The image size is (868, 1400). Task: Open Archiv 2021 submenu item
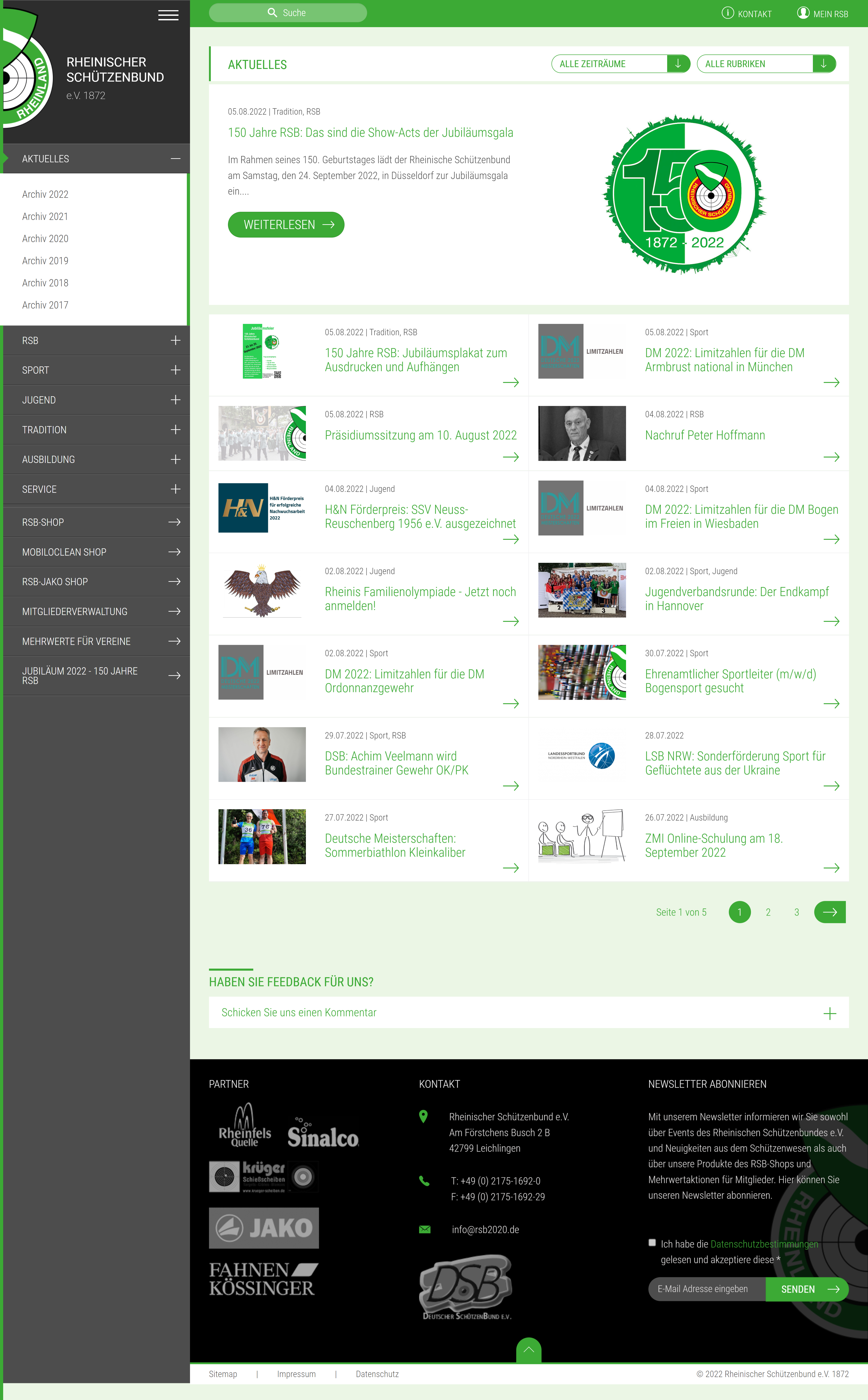click(45, 217)
